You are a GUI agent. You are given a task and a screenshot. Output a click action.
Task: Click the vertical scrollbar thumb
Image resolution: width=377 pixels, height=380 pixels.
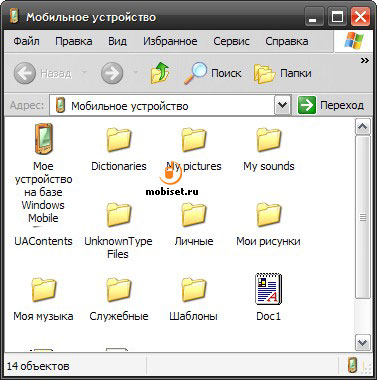(362, 217)
